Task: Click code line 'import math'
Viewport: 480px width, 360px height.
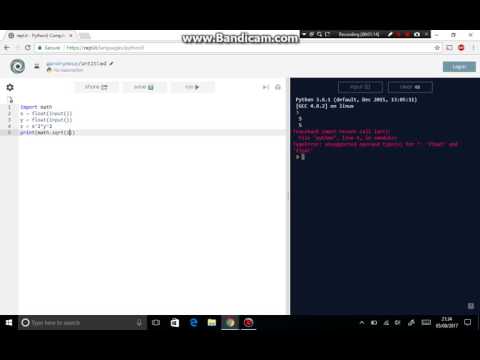Action: click(36, 107)
